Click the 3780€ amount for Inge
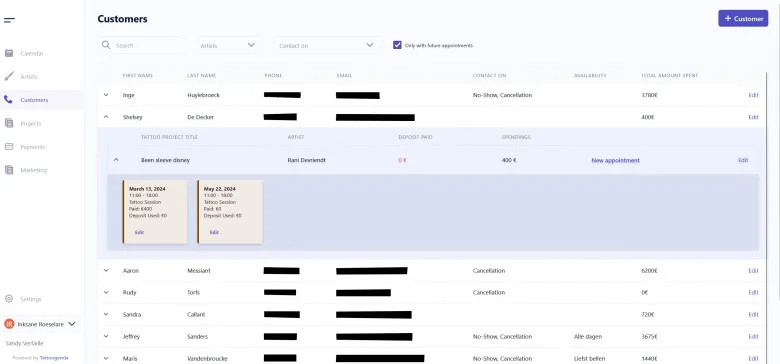780x364 pixels. point(649,95)
